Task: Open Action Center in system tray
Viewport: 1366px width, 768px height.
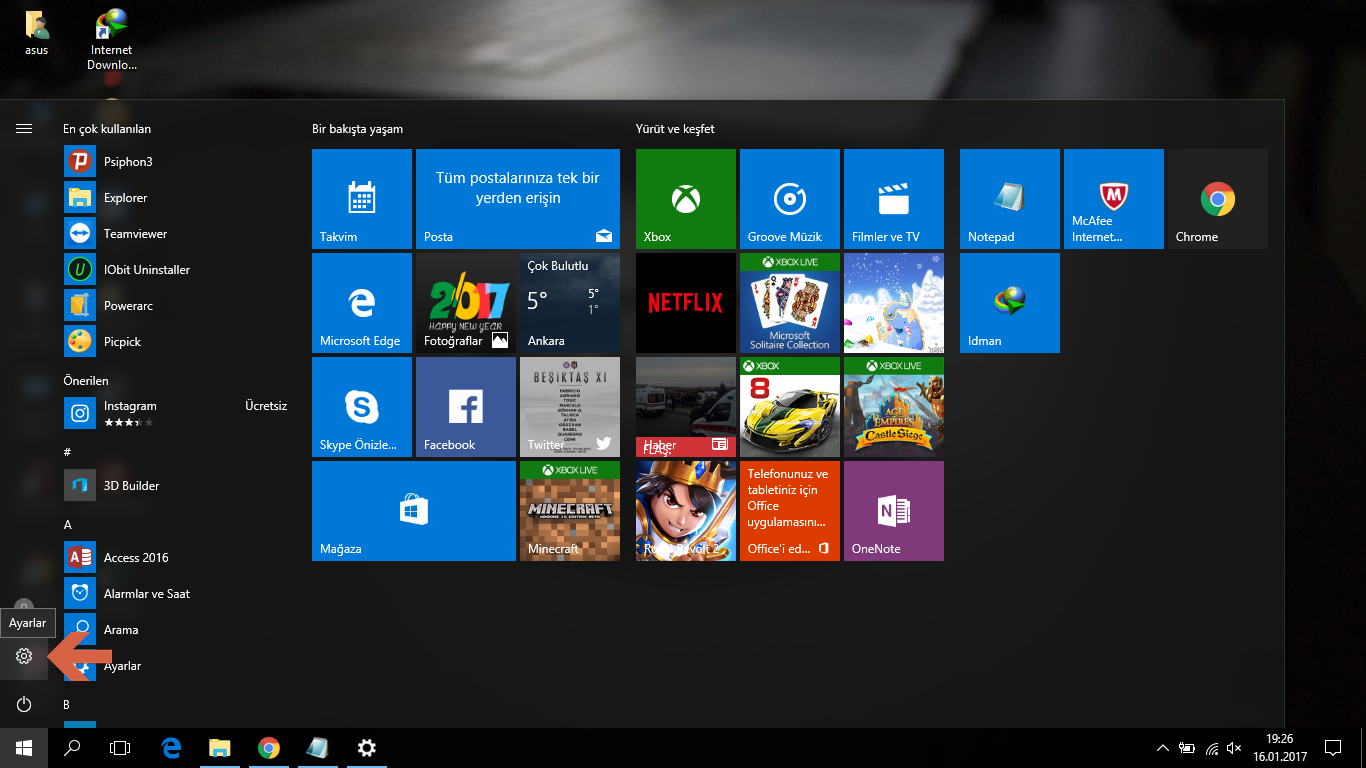Action: click(1334, 748)
